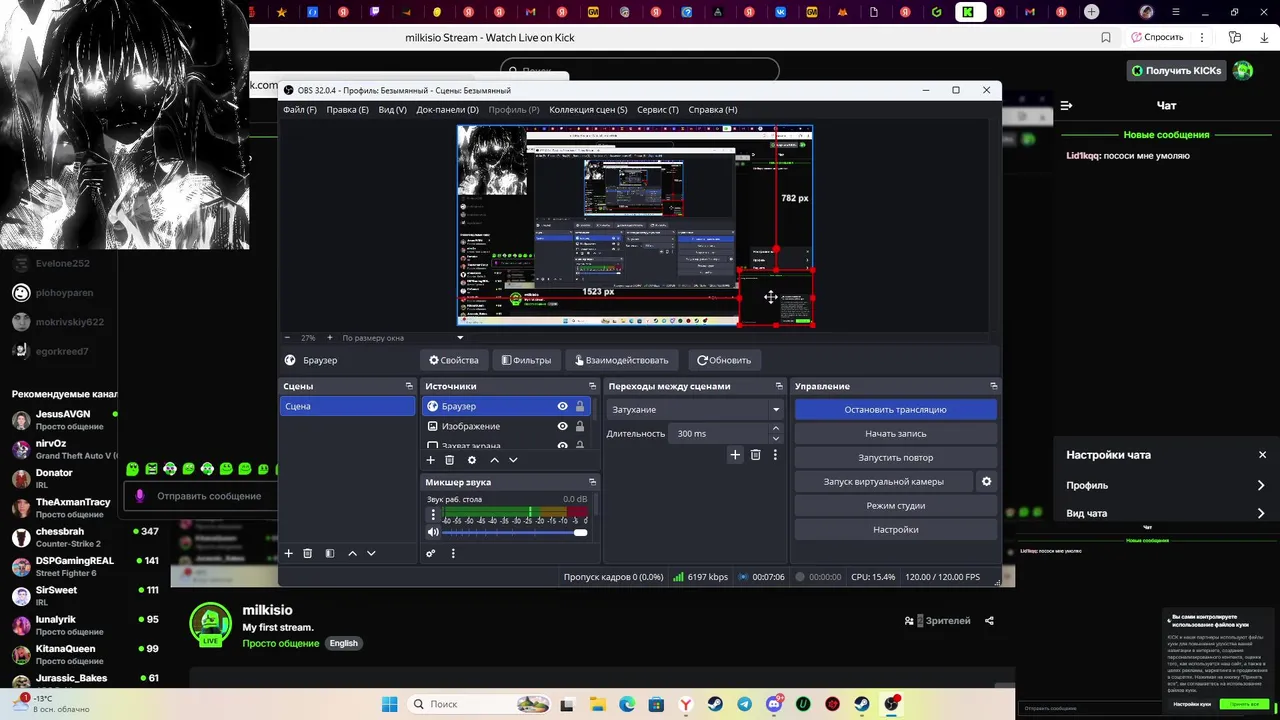
Task: Add a scene transition with plus icon
Action: (735, 455)
